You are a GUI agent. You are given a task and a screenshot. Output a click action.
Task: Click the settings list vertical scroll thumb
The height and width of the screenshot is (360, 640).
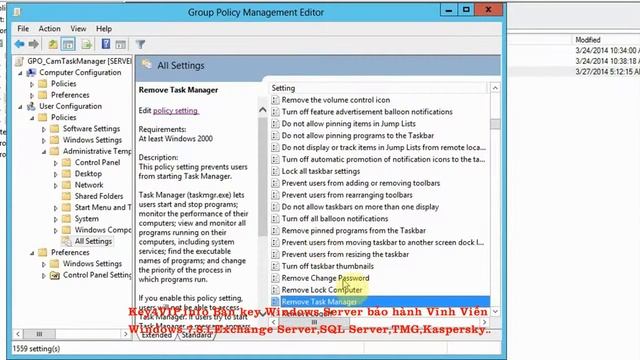[495, 124]
